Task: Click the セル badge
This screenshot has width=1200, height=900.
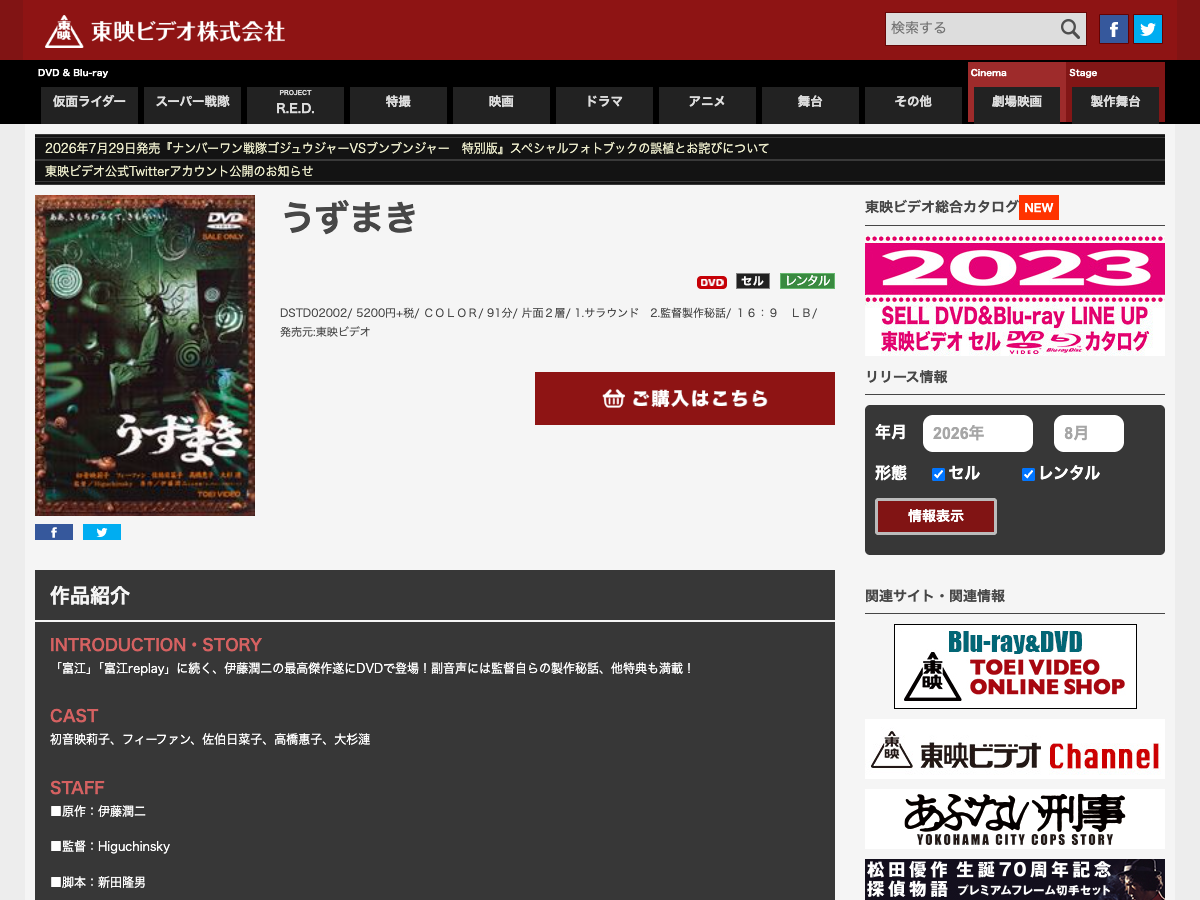Action: (x=752, y=281)
